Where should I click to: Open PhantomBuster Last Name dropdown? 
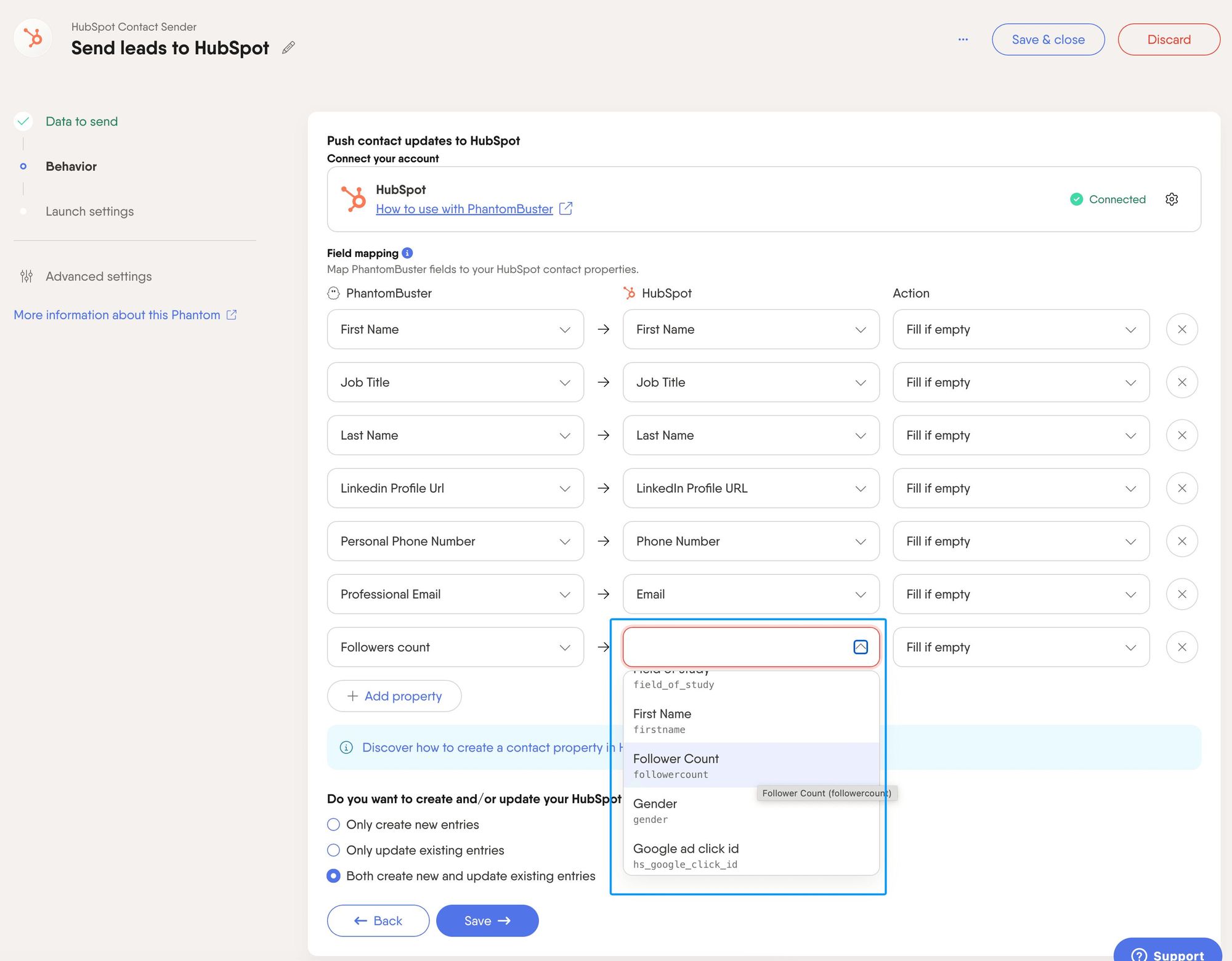(x=455, y=436)
